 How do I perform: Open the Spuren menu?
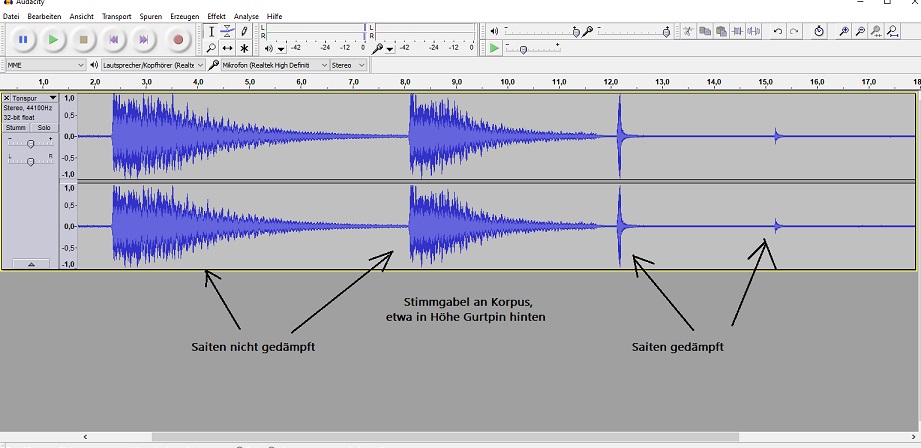[150, 17]
